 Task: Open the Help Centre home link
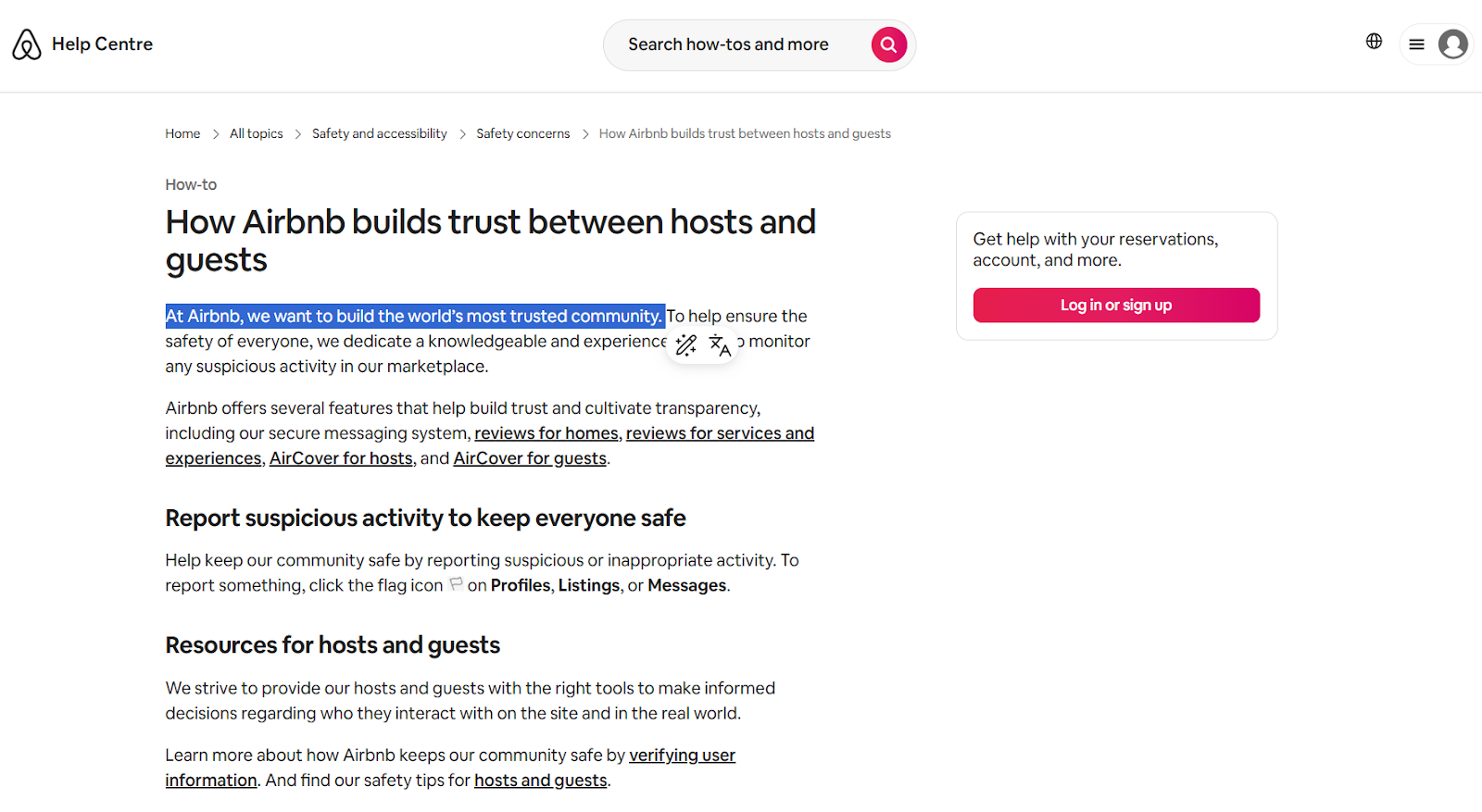(x=102, y=44)
